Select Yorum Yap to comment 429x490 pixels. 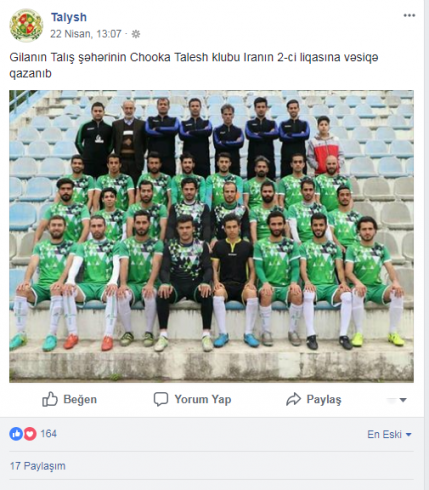203,399
